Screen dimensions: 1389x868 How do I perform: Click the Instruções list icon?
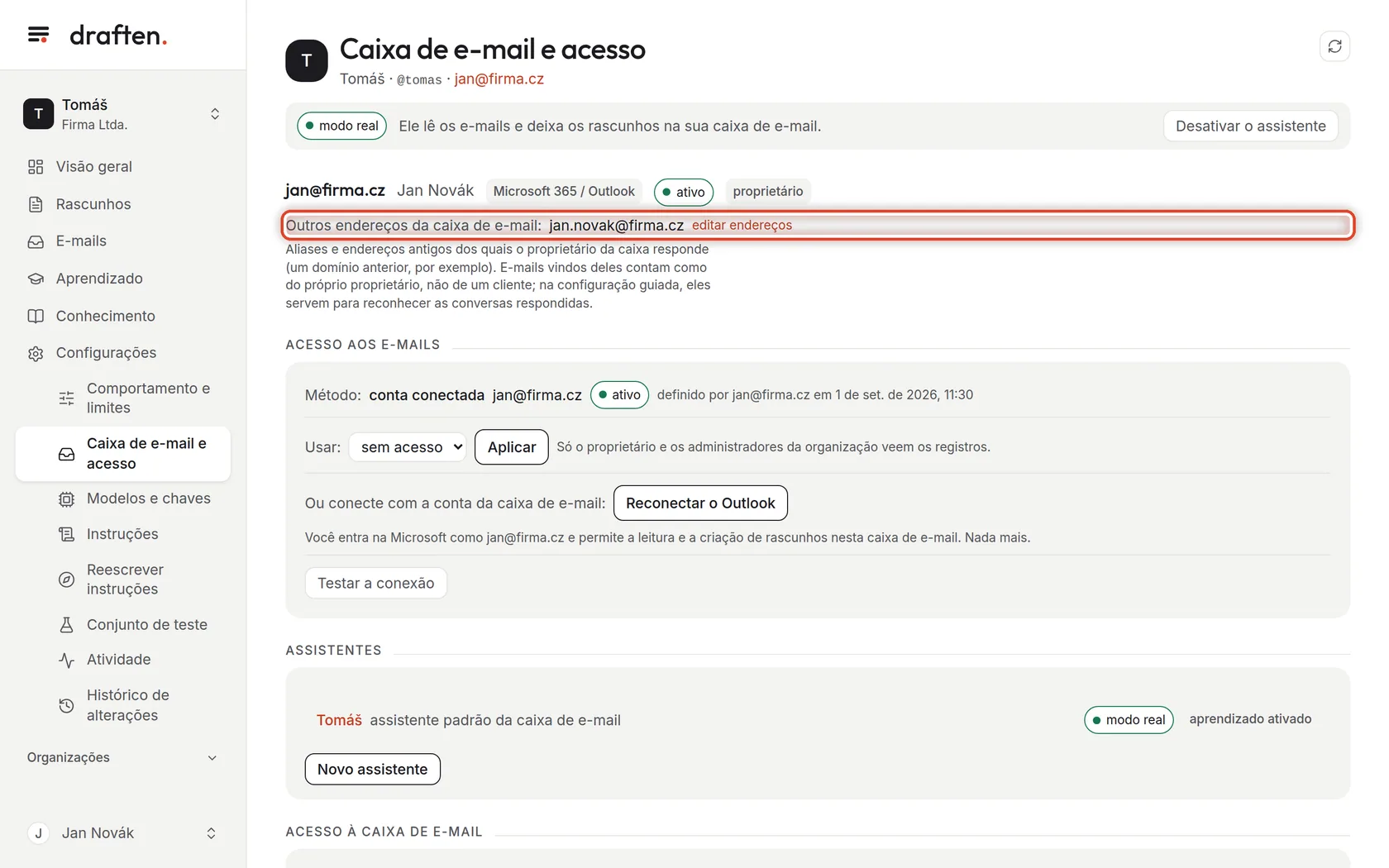pyautogui.click(x=67, y=534)
